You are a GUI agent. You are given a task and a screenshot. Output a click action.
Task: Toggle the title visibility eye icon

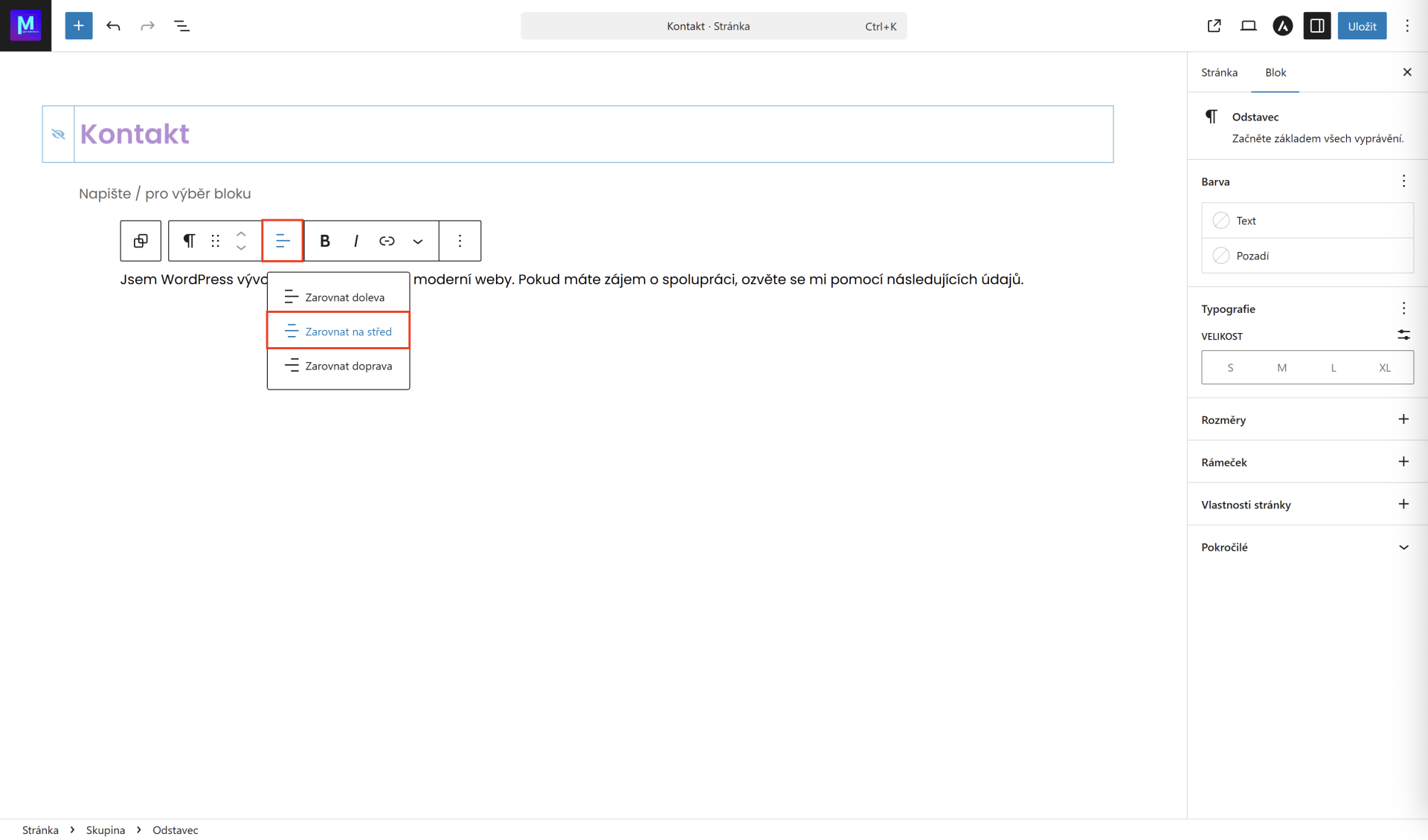59,135
